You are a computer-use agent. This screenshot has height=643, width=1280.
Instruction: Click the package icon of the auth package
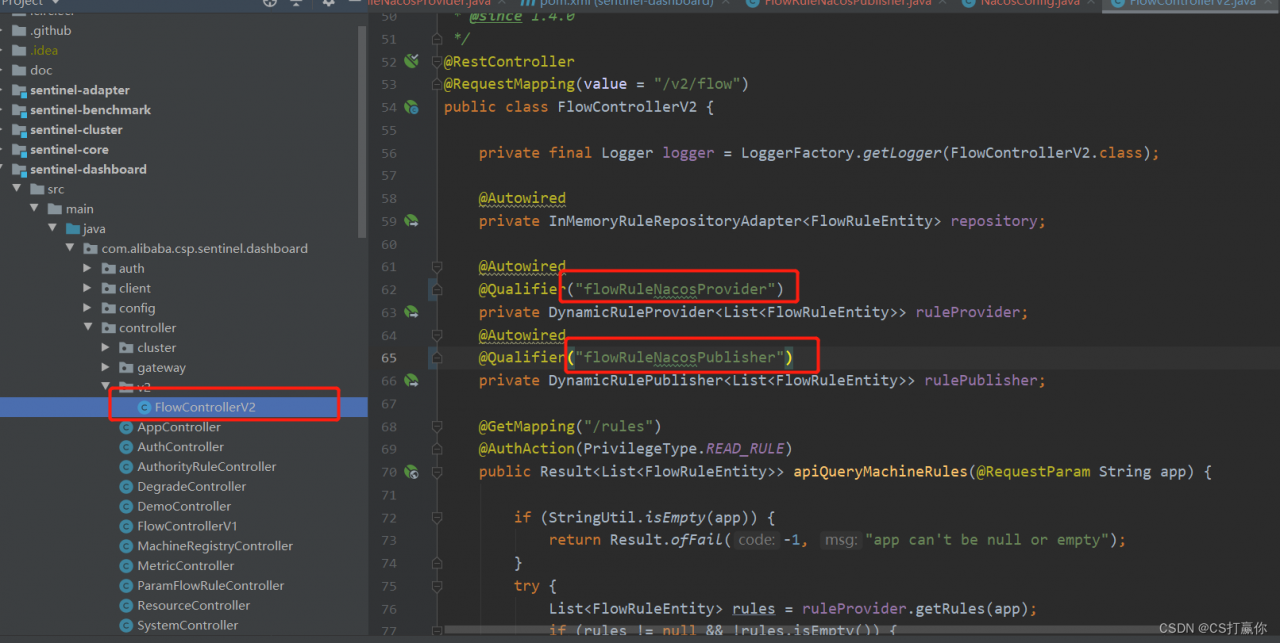109,268
